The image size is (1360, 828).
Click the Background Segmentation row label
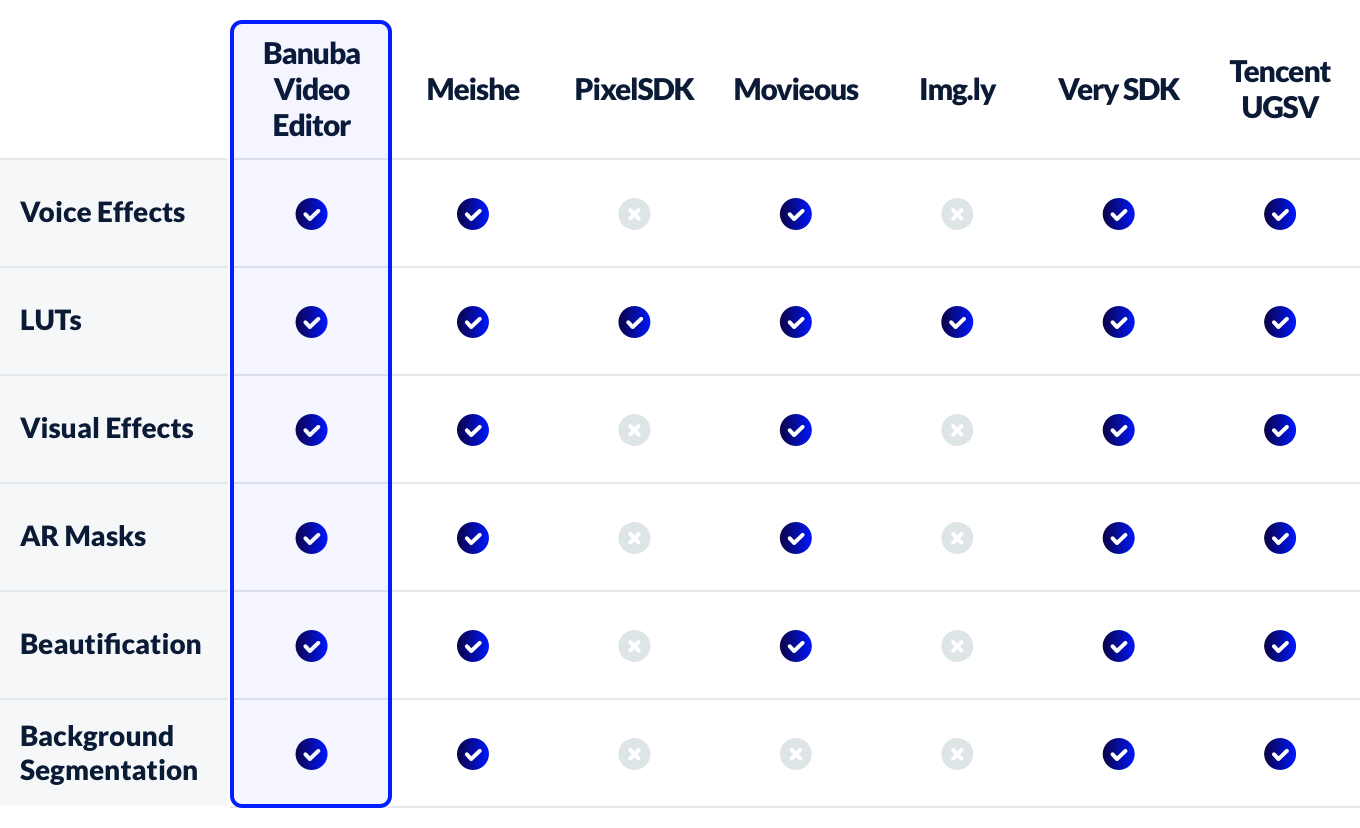[x=108, y=754]
